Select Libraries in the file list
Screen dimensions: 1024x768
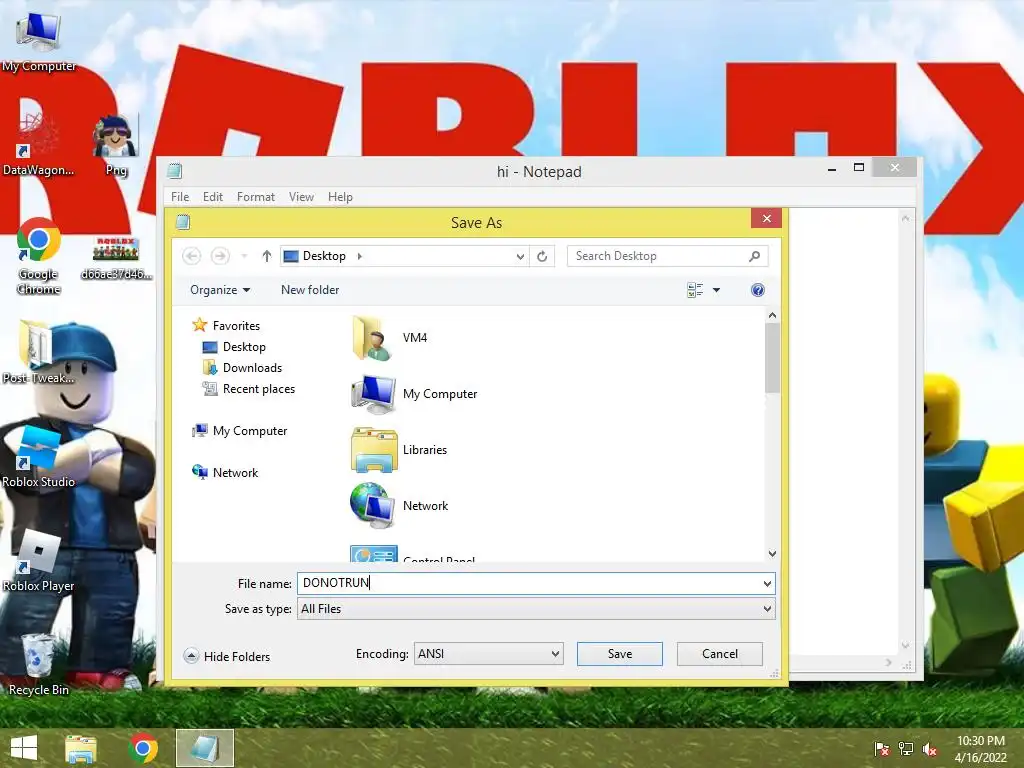[x=399, y=450]
